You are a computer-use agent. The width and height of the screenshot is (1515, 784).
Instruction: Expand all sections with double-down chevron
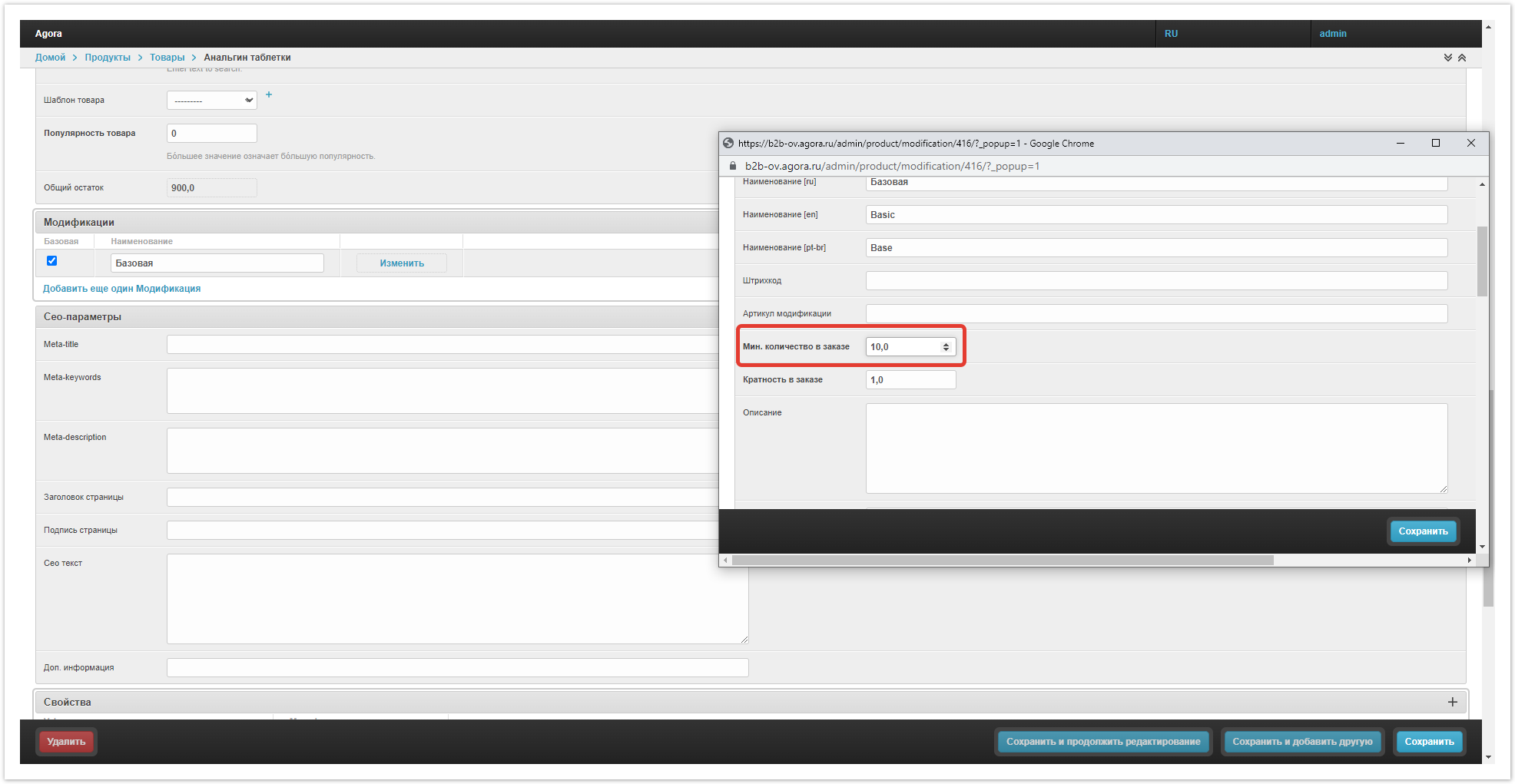click(1447, 58)
